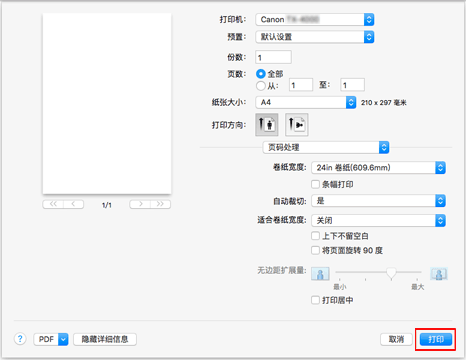Screen dimensions: 466x360
Task: Go to last preview page
Action: coord(161,204)
